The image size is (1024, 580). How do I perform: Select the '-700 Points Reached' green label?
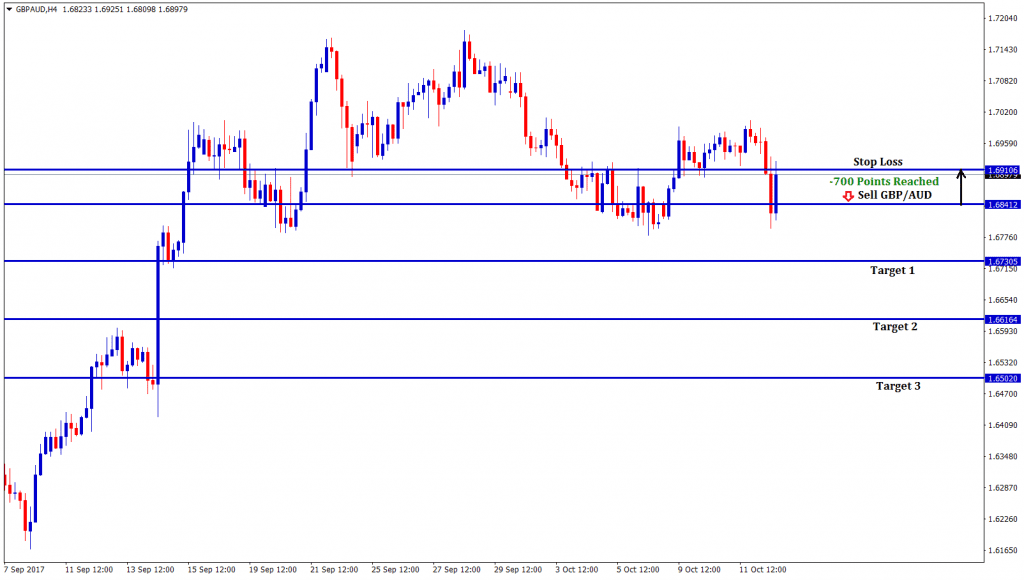[x=884, y=182]
